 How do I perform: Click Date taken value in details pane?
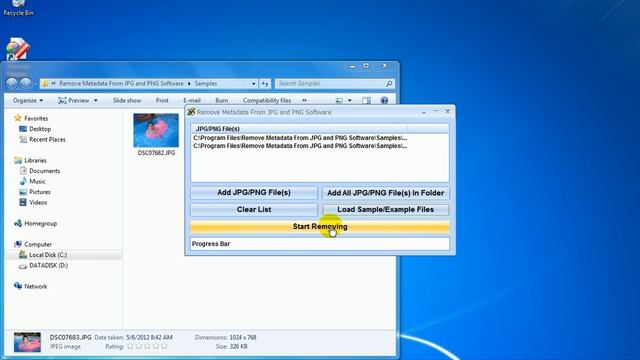click(x=149, y=338)
